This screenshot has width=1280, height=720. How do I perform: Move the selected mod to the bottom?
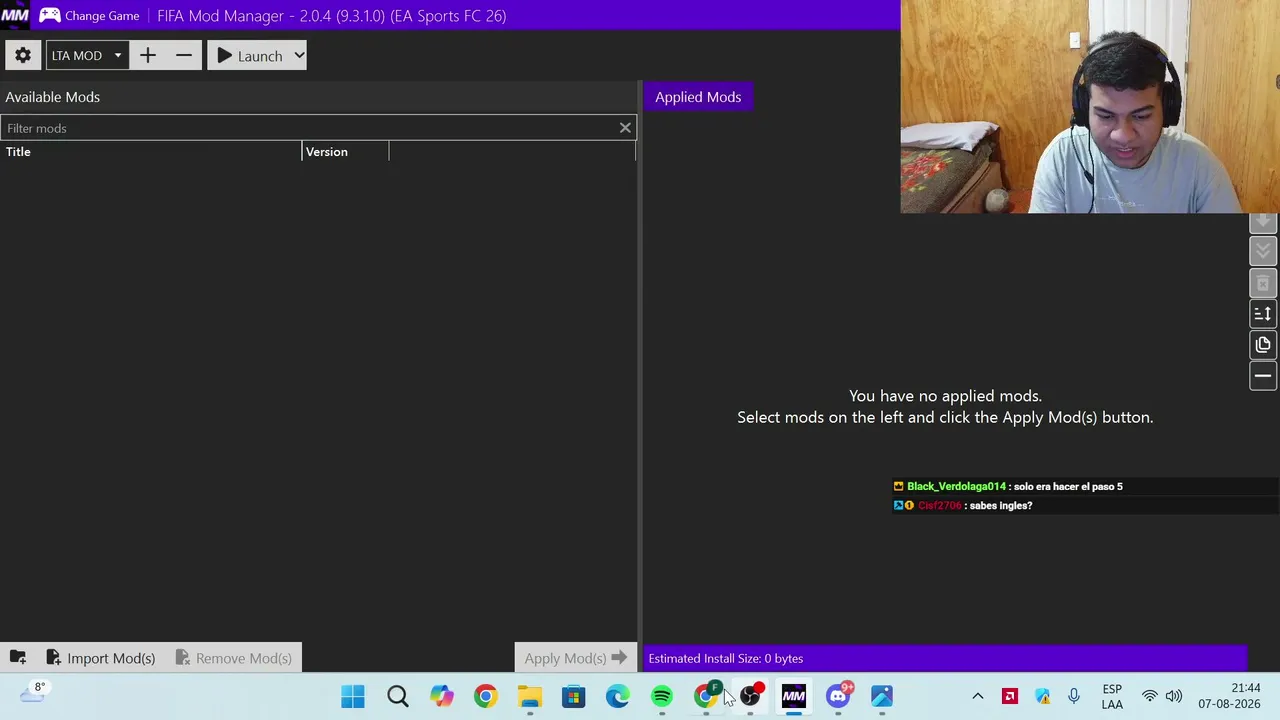1263,251
